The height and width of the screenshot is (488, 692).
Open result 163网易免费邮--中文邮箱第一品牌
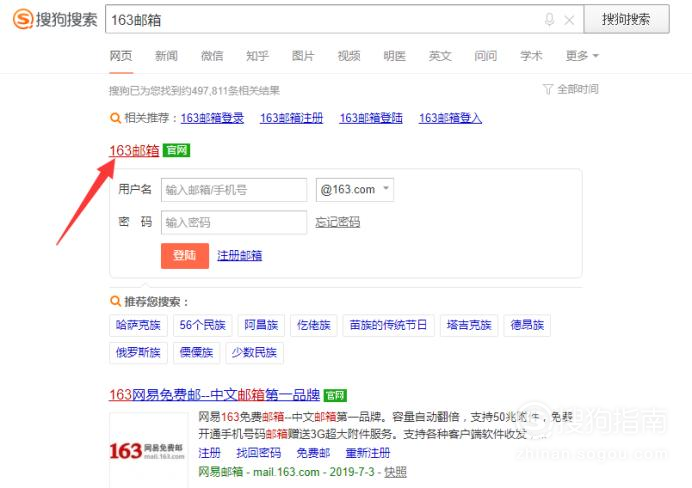(214, 394)
